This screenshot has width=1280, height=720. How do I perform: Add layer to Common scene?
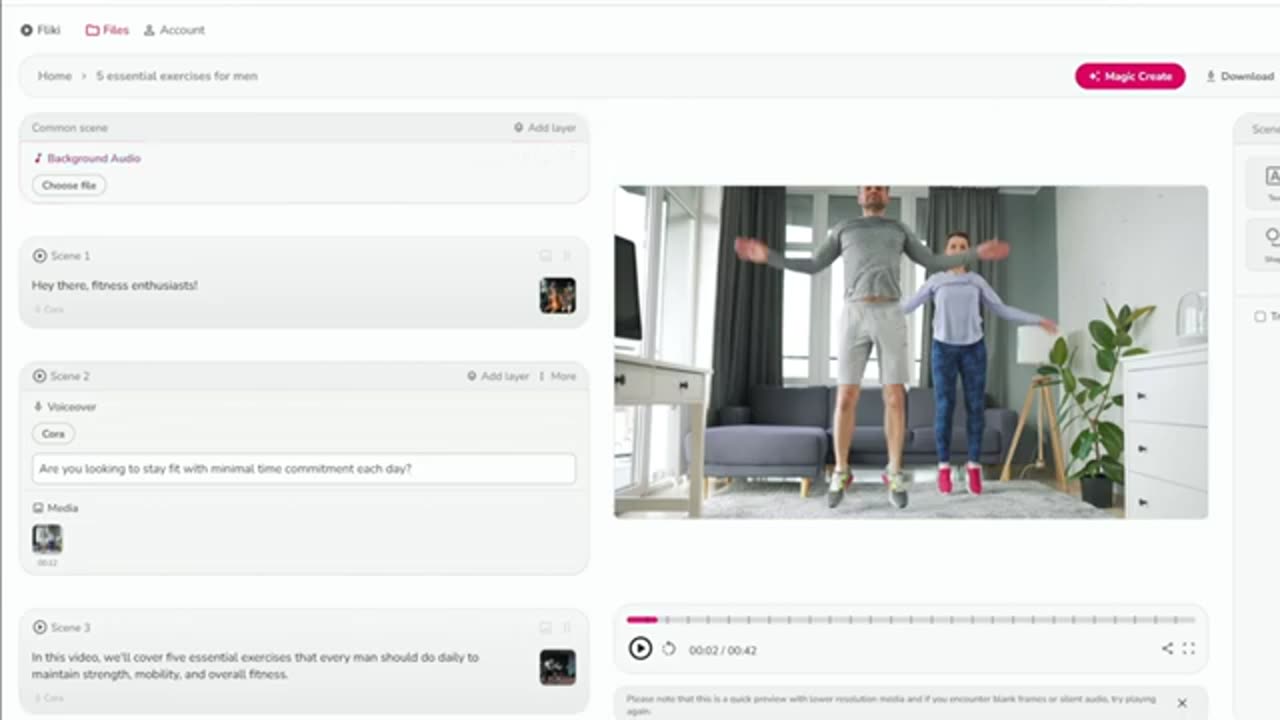pos(545,128)
